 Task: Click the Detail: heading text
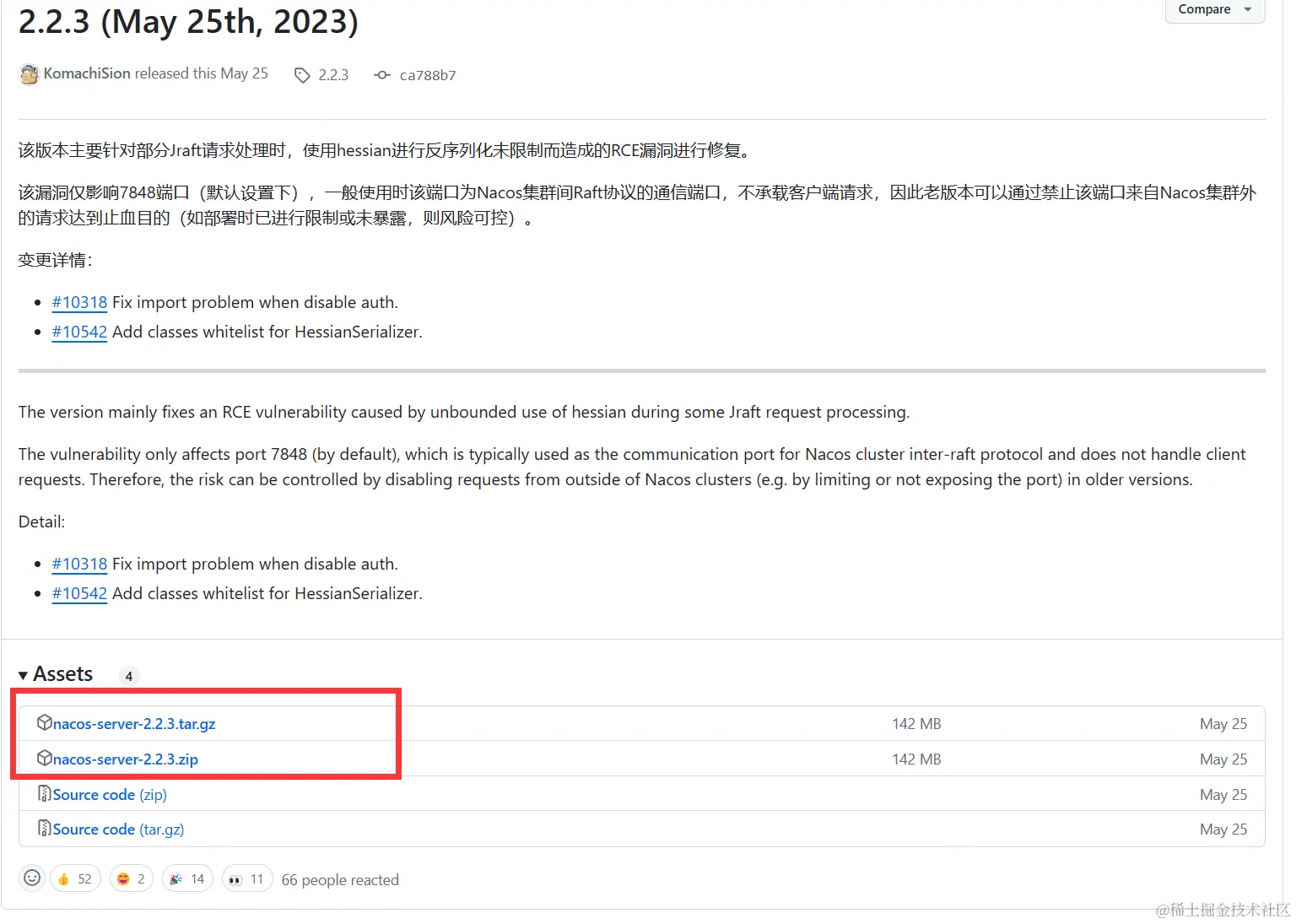click(41, 521)
